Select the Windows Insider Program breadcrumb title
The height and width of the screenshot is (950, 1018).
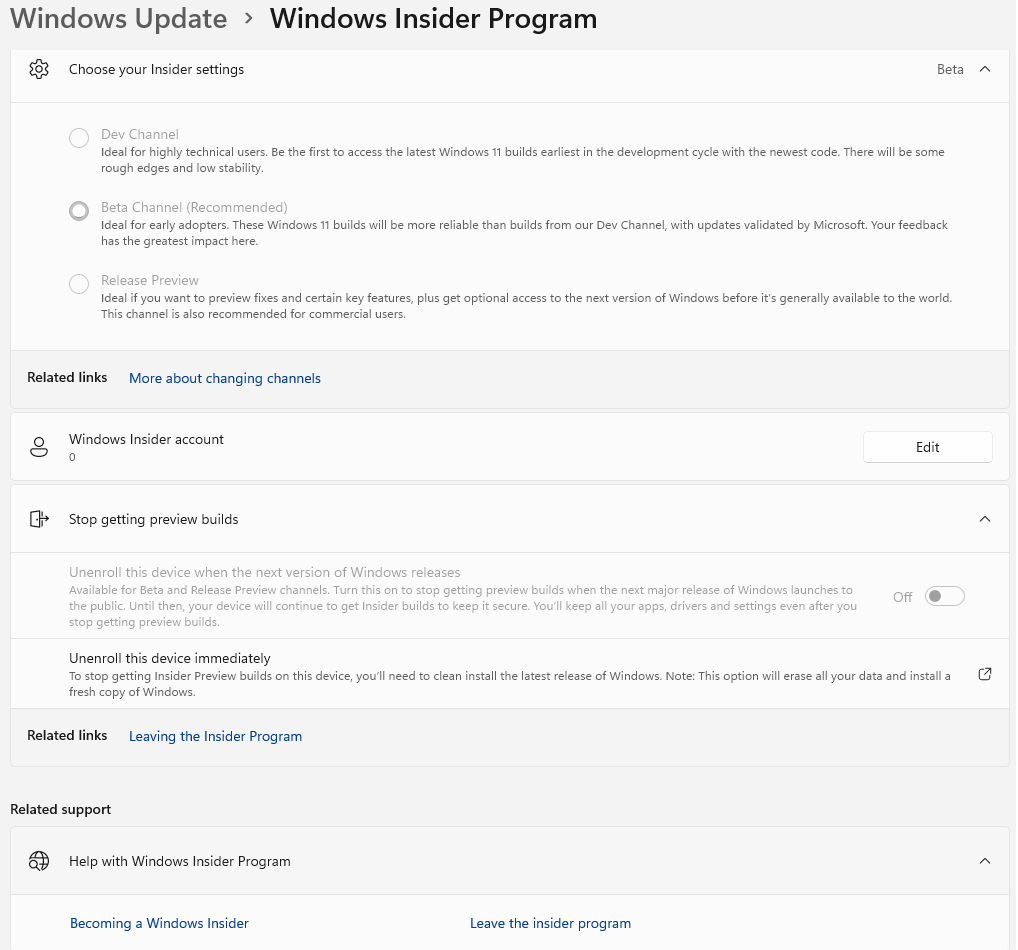point(433,19)
